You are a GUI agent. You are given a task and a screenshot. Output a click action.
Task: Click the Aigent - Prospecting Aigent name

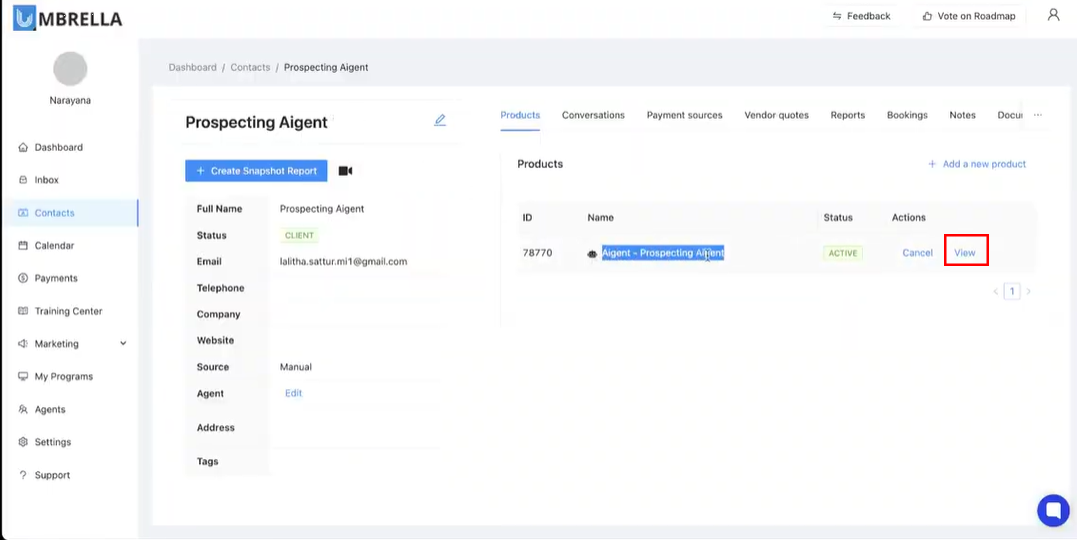[663, 253]
